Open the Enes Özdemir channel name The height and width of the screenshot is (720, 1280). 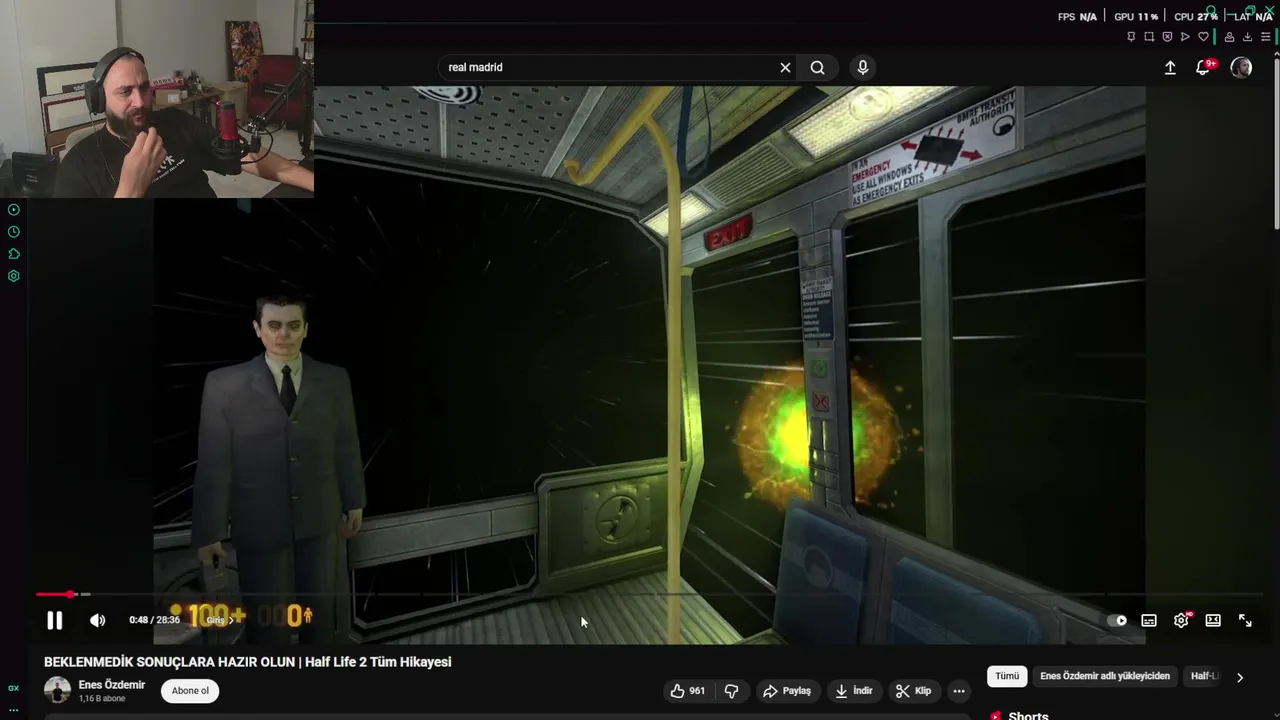(x=112, y=685)
